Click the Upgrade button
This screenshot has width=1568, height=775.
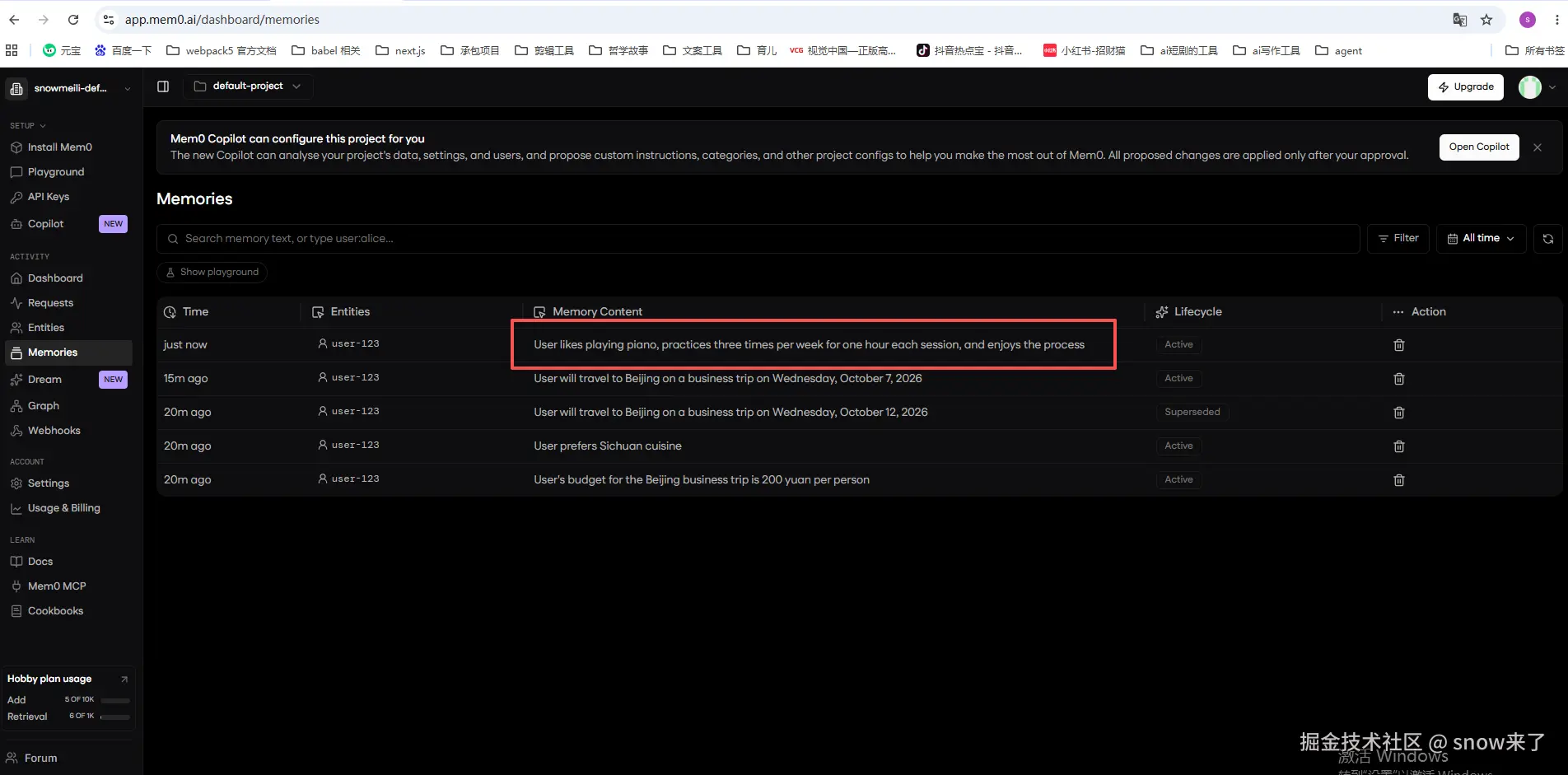pos(1465,87)
